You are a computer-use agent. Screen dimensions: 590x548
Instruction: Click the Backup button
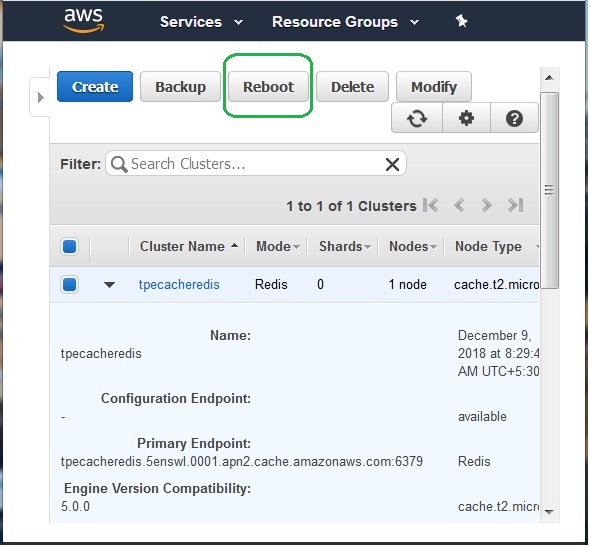180,87
